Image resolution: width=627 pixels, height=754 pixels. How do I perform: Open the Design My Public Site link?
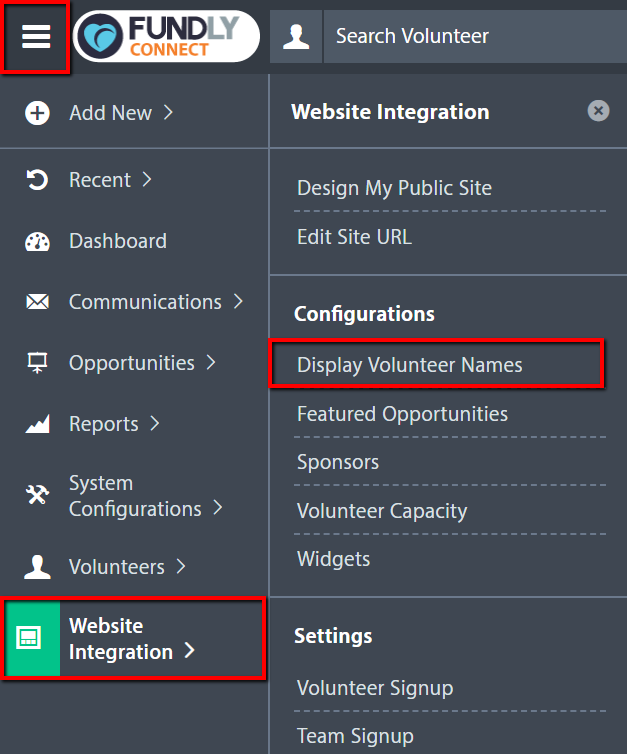click(394, 188)
